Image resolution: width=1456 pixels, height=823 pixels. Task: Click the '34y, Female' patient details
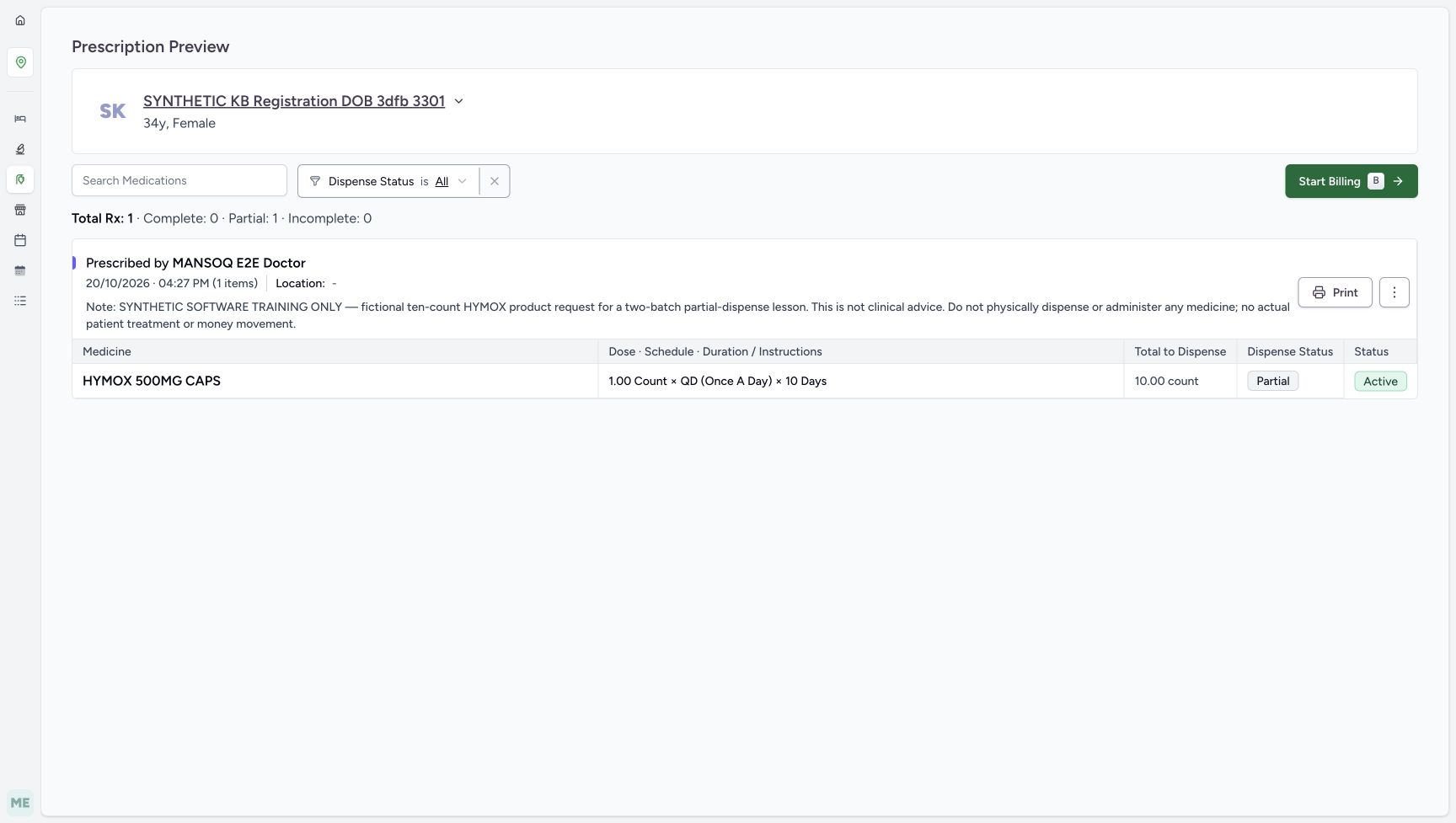coord(179,123)
